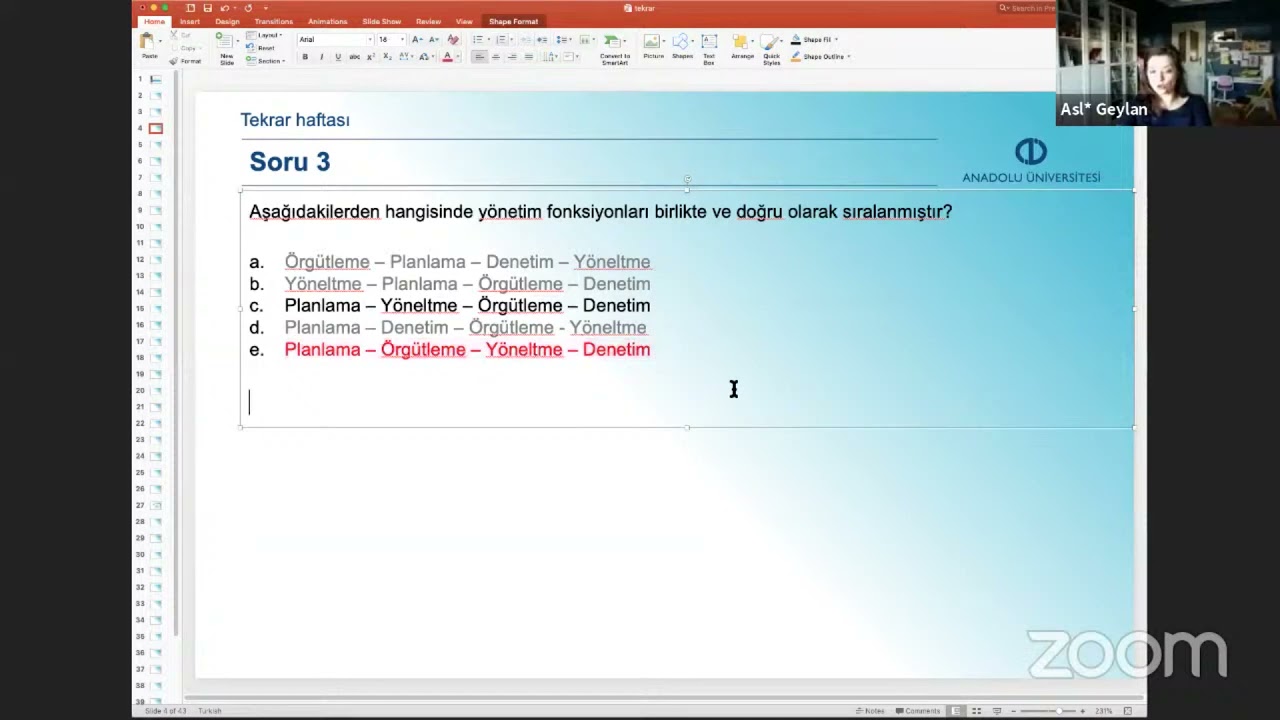Click the Save icon in title bar
This screenshot has width=1280, height=720.
tap(207, 8)
